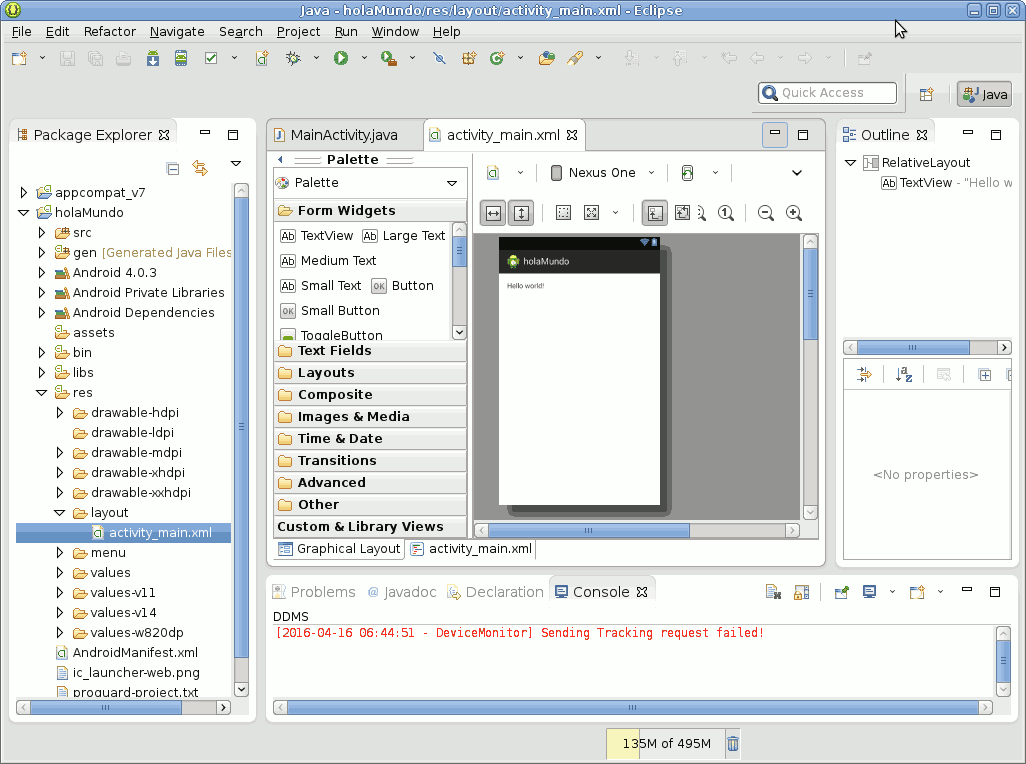Click the New Android XML file icon

262,58
